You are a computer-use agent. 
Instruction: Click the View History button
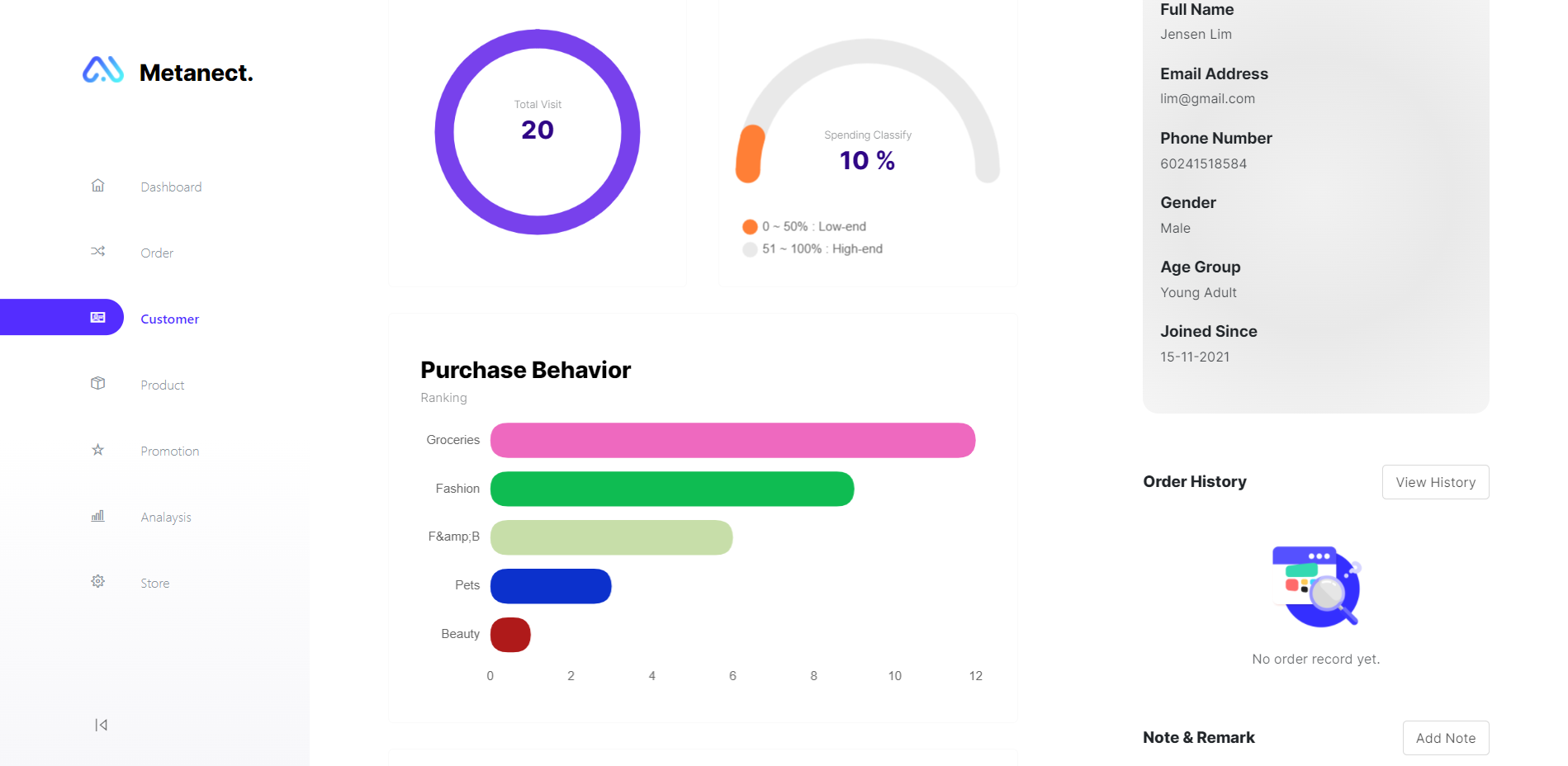coord(1435,482)
